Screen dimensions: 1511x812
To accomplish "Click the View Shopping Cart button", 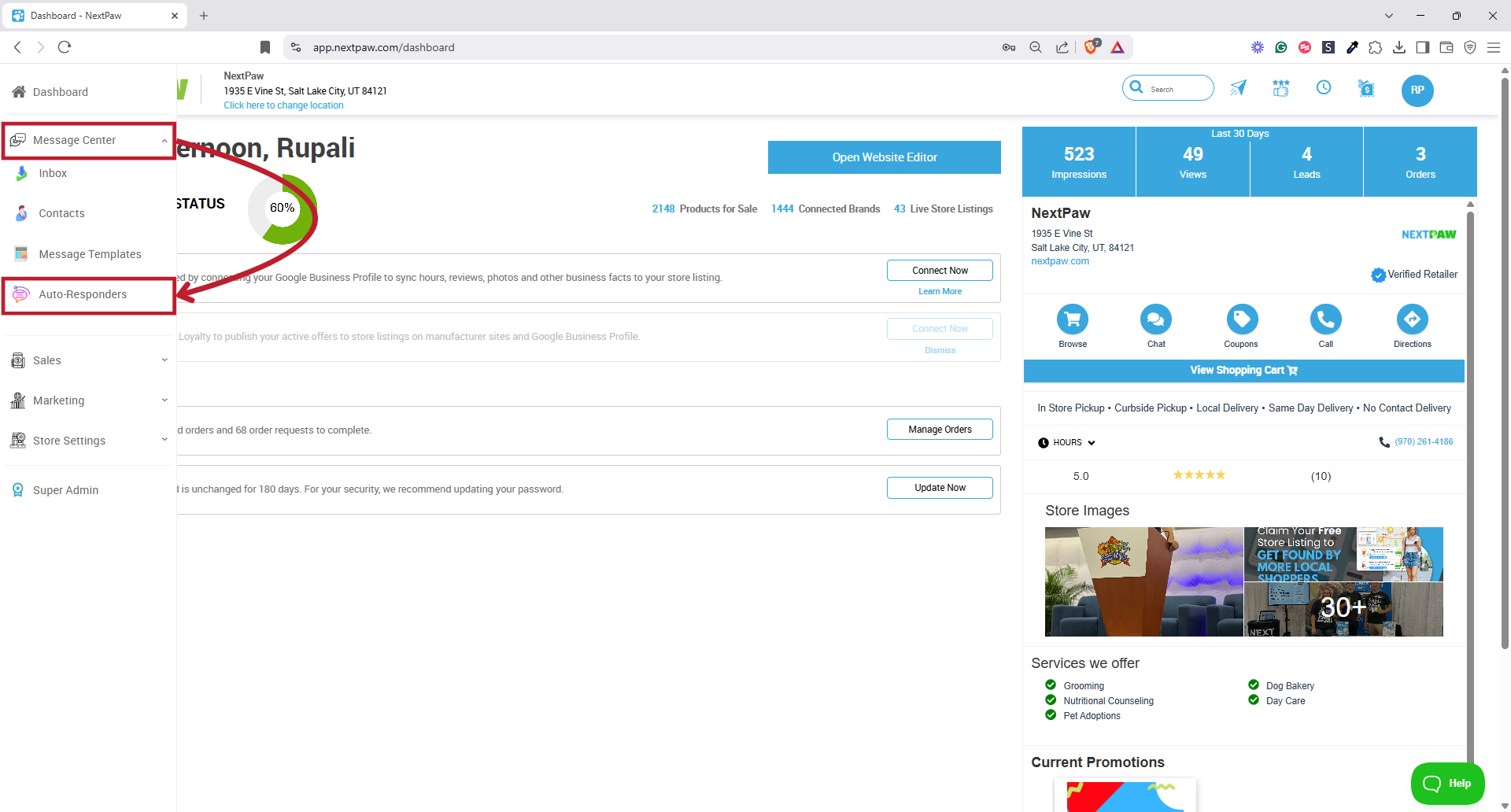I will point(1243,371).
